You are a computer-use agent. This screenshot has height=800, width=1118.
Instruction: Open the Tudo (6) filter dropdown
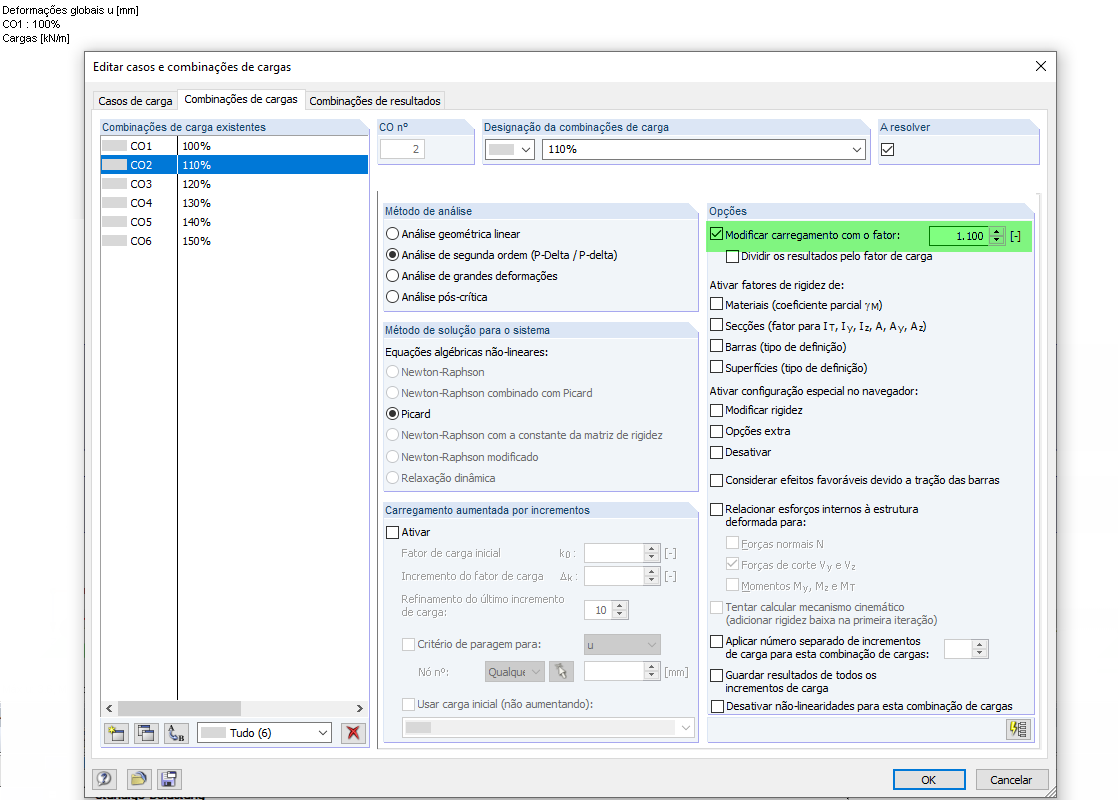pyautogui.click(x=322, y=733)
